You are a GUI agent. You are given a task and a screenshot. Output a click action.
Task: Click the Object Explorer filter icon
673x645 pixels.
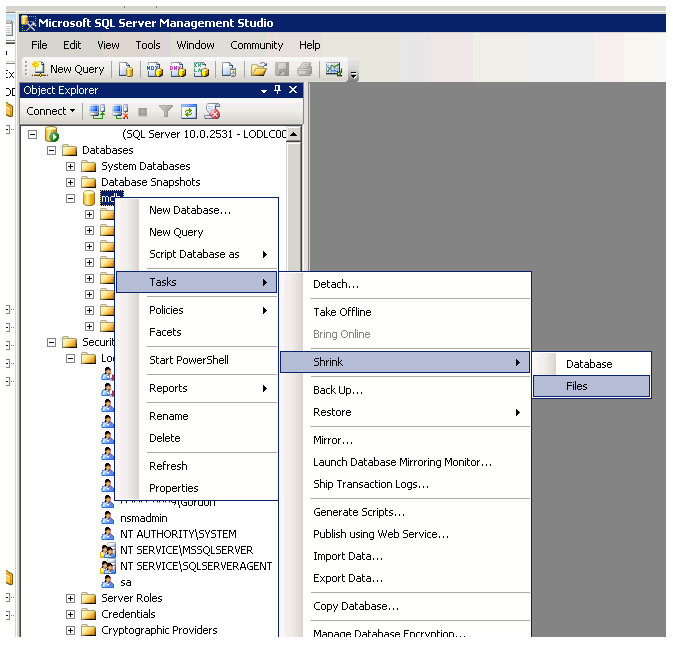166,111
